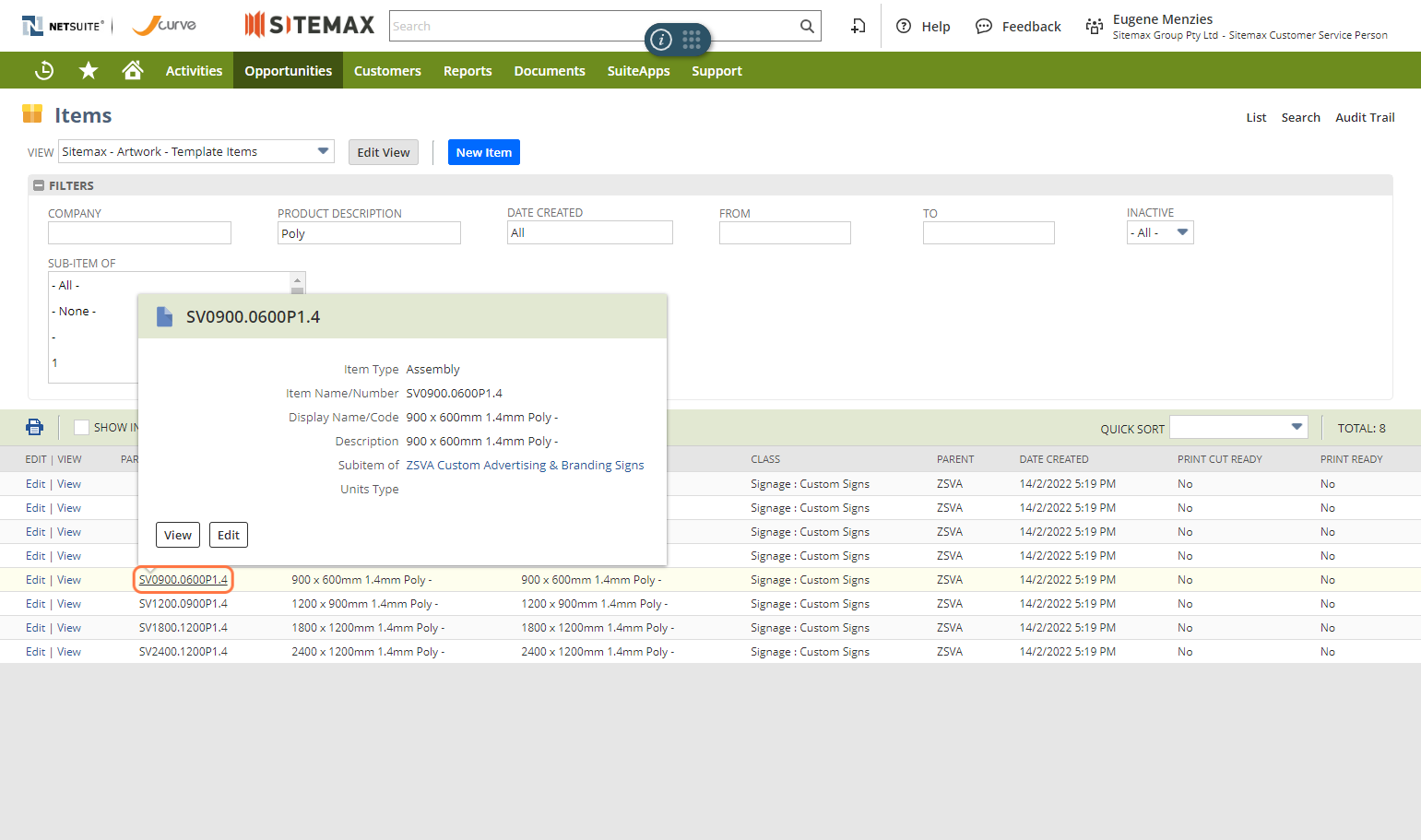Open the Help question mark icon

904,27
